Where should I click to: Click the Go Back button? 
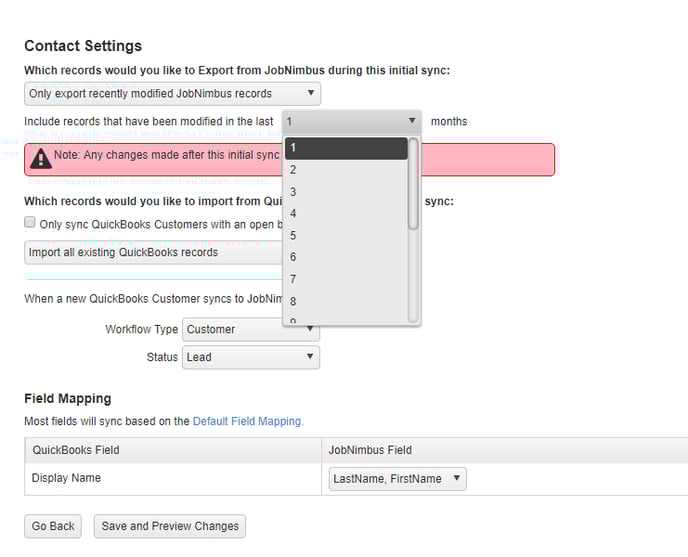tap(53, 526)
